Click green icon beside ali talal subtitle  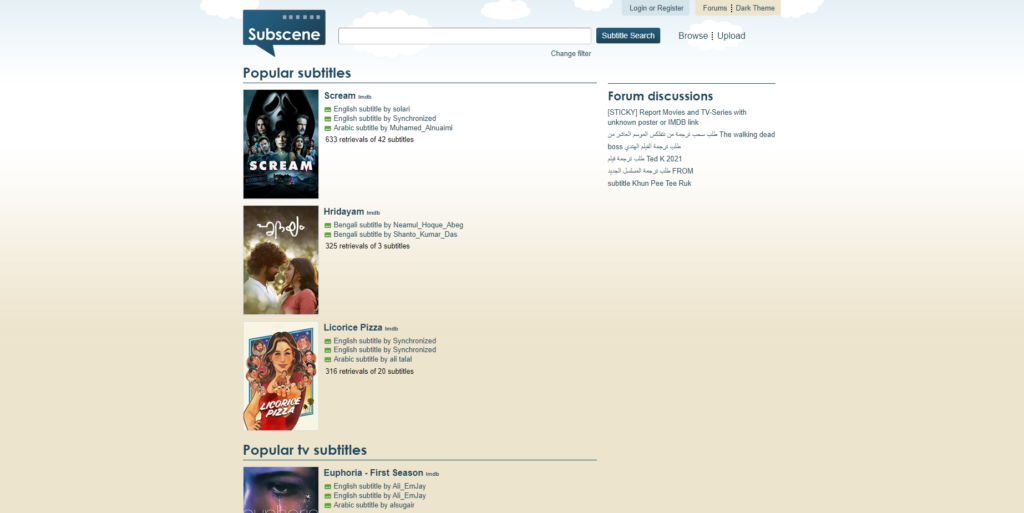(328, 360)
